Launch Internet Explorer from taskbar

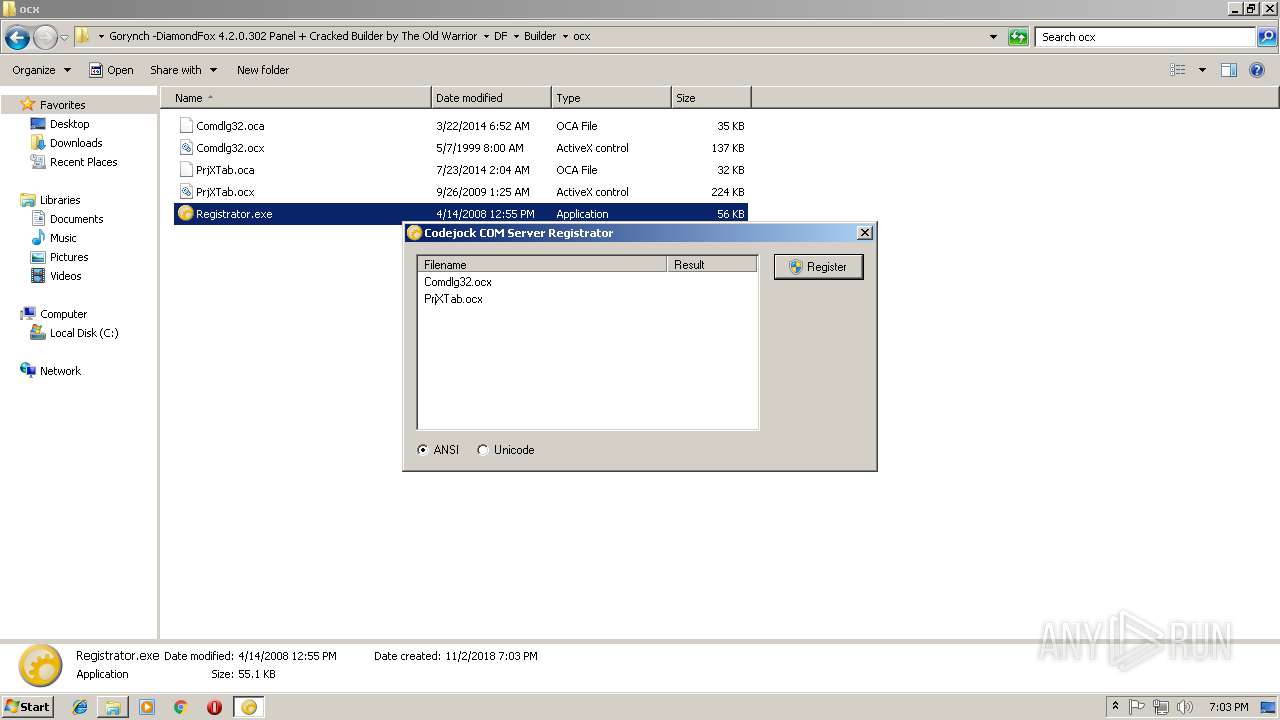tap(81, 707)
